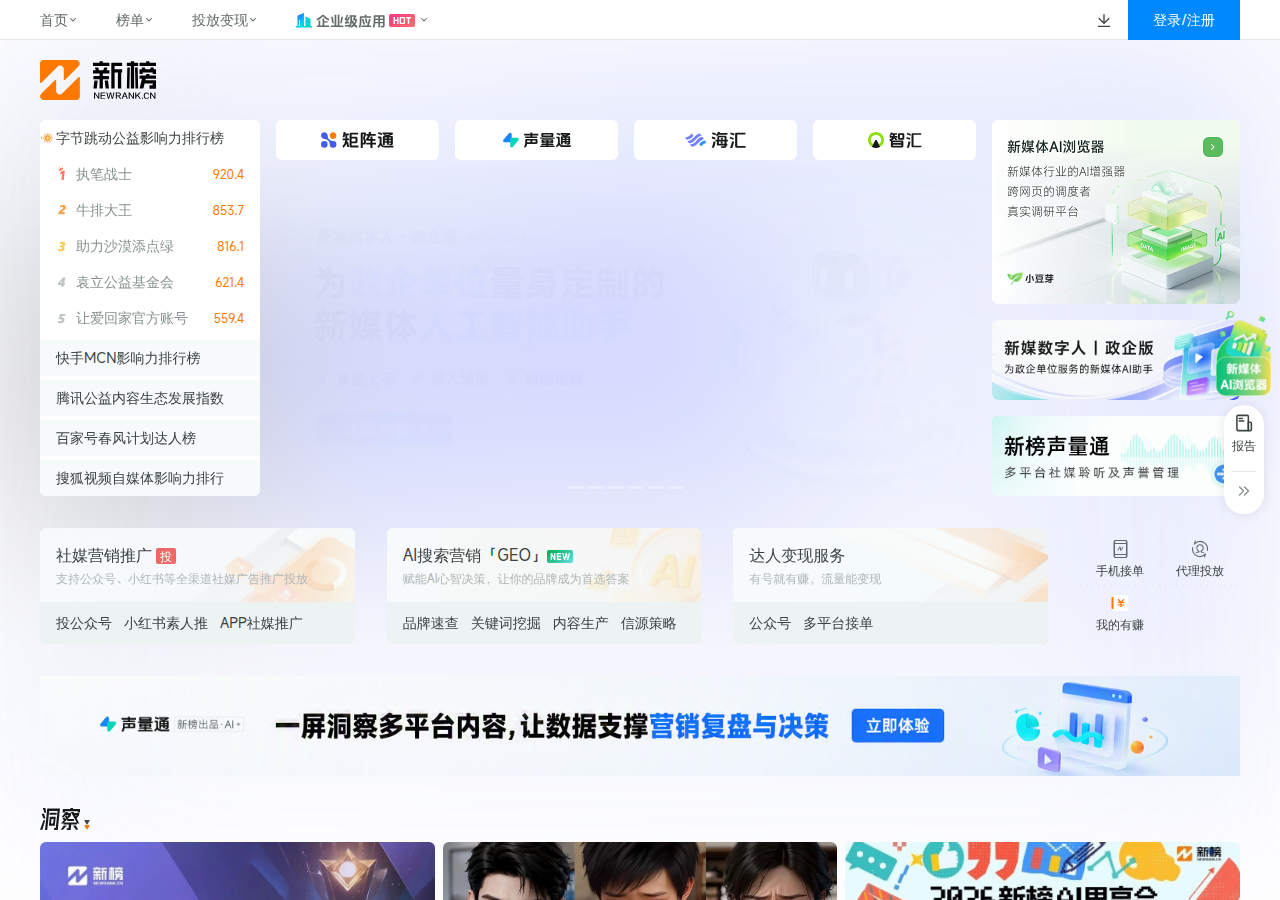This screenshot has width=1280, height=900.
Task: Click the Newrank logo
Action: 98,80
